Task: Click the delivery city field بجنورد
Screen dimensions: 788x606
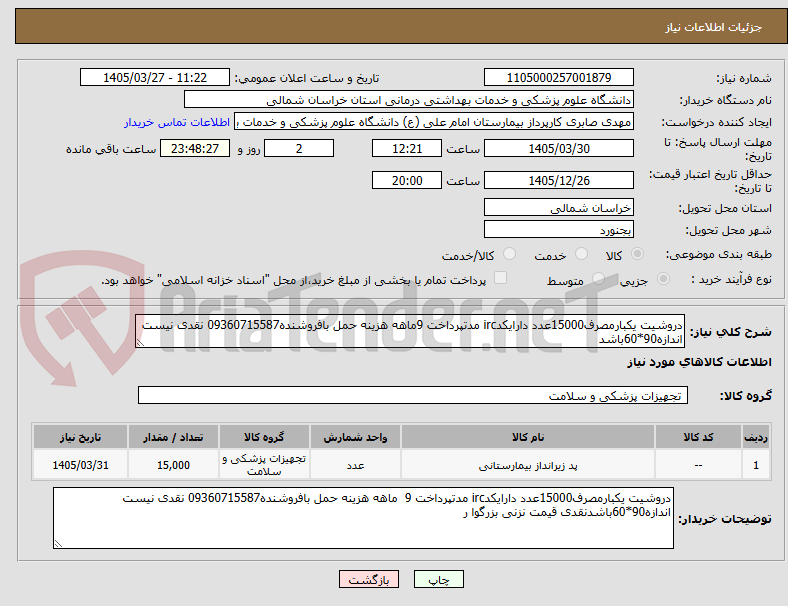Action: point(559,230)
